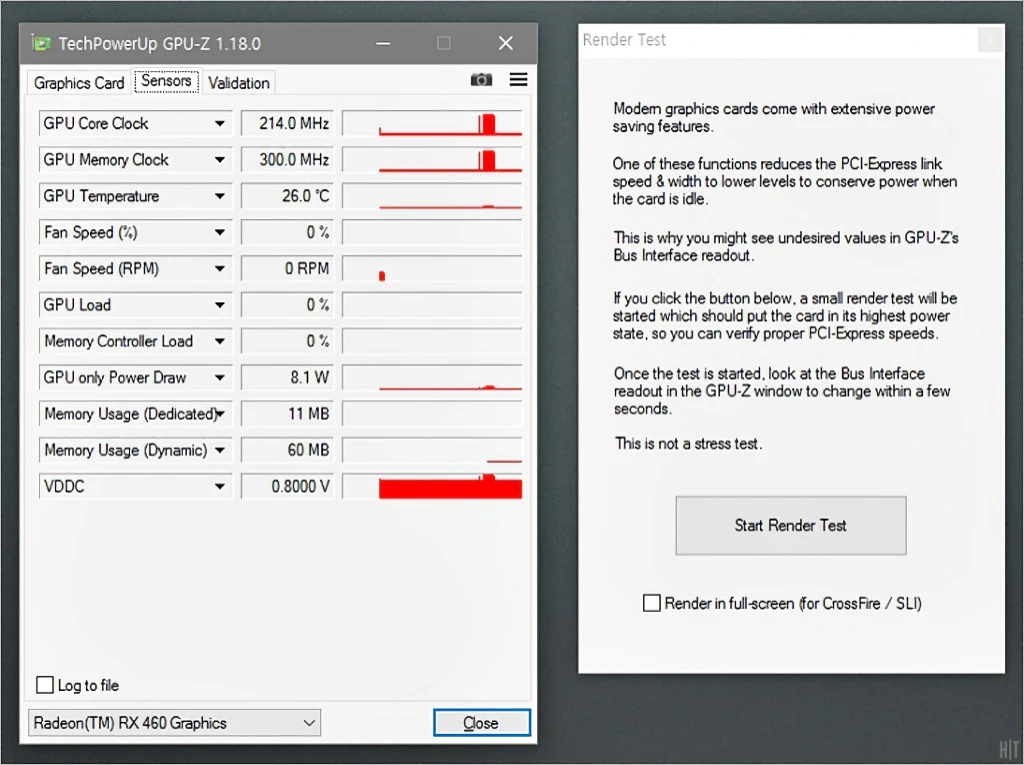Viewport: 1024px width, 765px height.
Task: Click the TechPowerUp GPU-Z 1.18.0 title text
Action: [159, 44]
